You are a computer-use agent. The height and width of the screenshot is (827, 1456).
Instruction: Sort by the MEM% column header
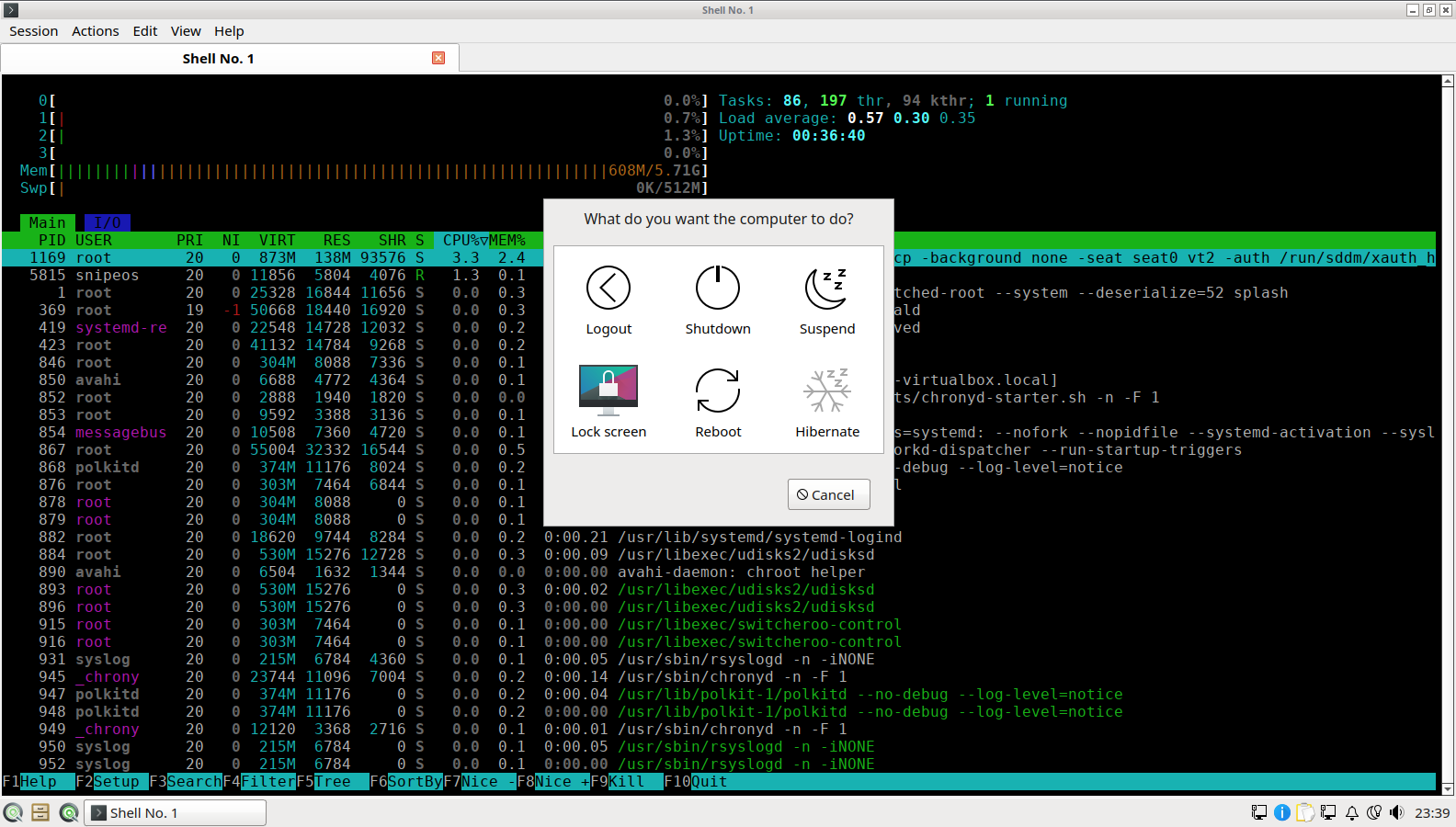[507, 241]
